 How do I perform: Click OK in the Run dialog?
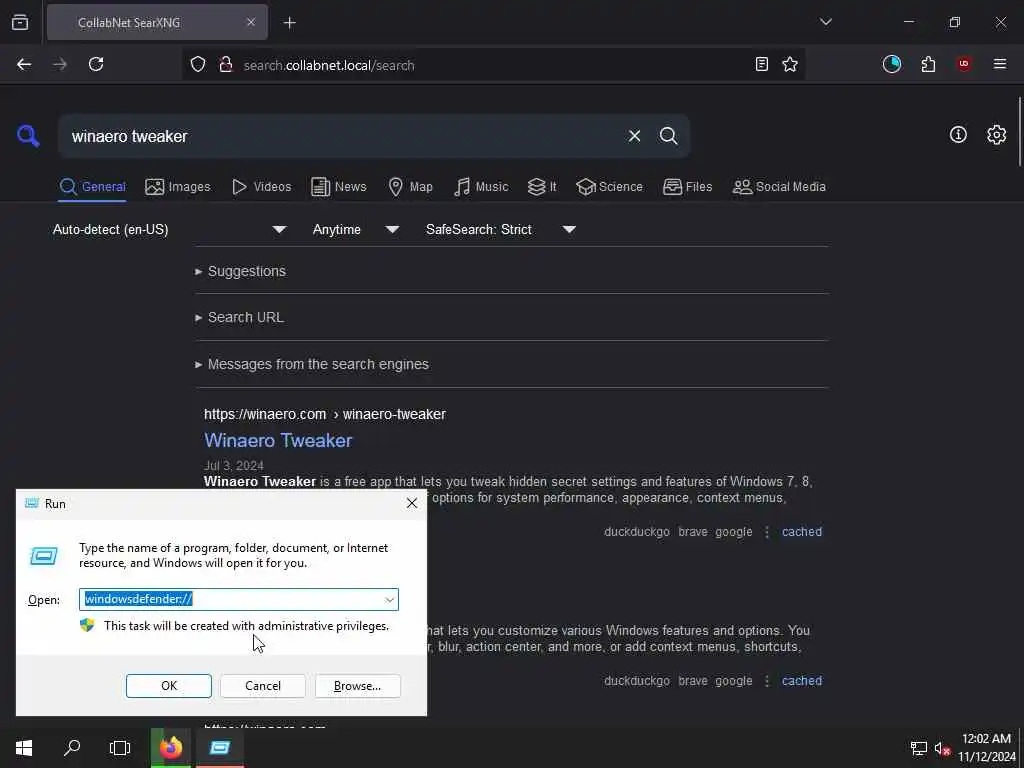pyautogui.click(x=168, y=686)
